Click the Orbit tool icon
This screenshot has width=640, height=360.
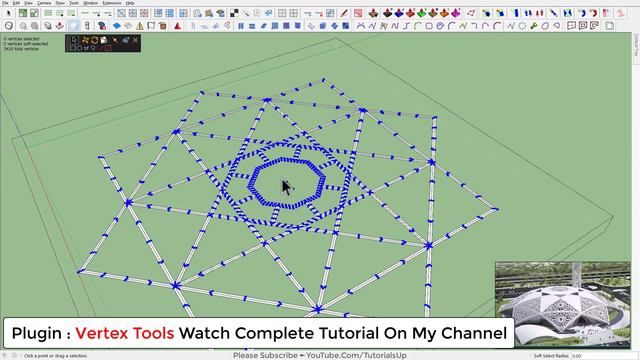click(9, 26)
